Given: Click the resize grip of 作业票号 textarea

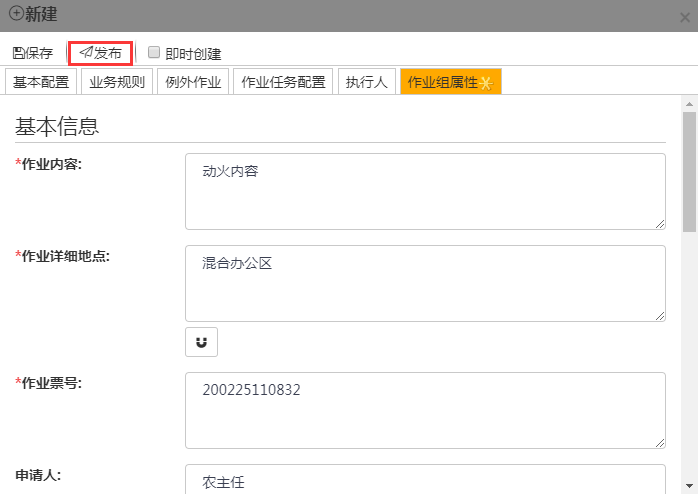Looking at the screenshot, I should click(660, 443).
